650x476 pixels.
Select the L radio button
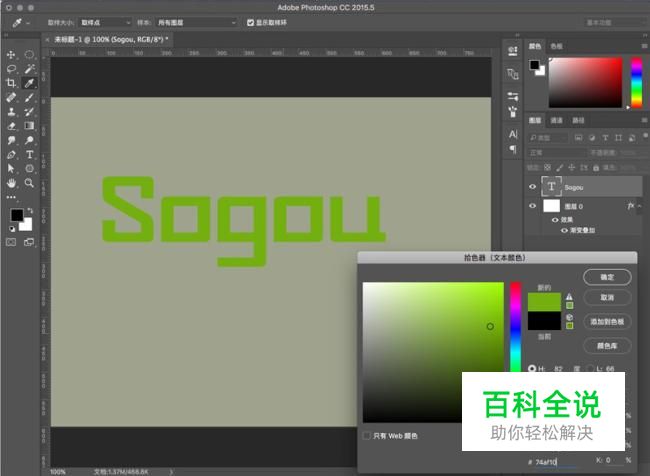coord(592,369)
